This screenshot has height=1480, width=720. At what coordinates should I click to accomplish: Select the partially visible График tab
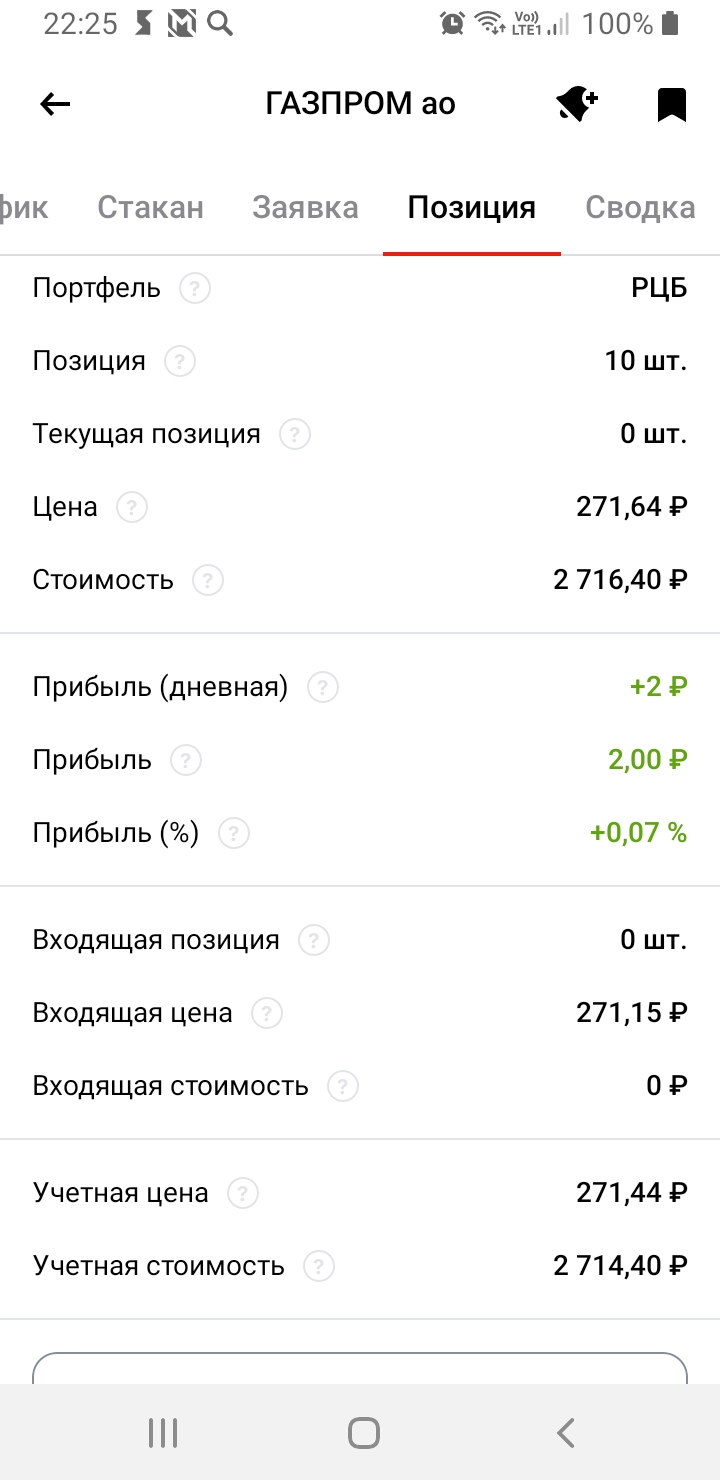[x=24, y=208]
